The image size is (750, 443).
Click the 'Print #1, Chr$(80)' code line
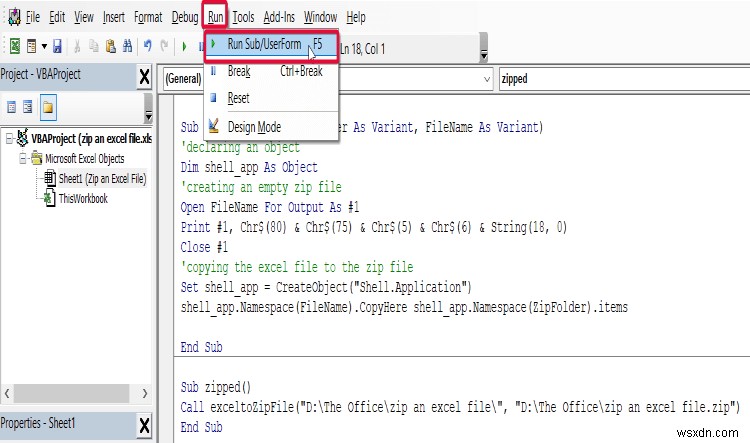click(374, 227)
